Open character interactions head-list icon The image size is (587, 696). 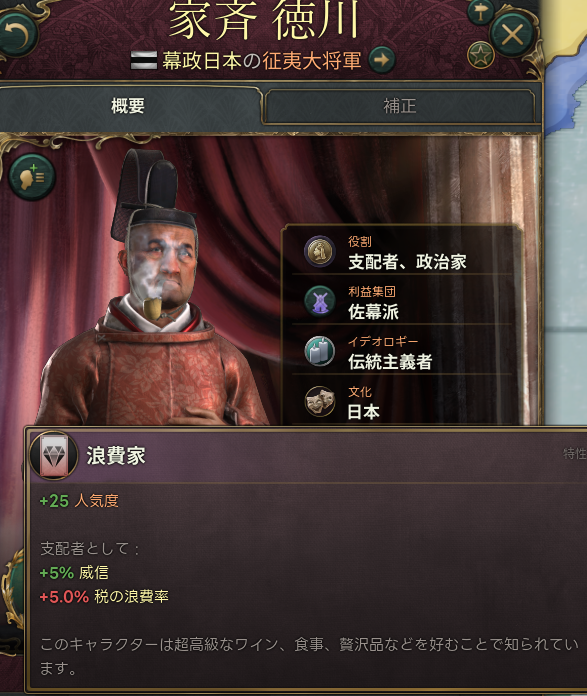click(x=32, y=177)
